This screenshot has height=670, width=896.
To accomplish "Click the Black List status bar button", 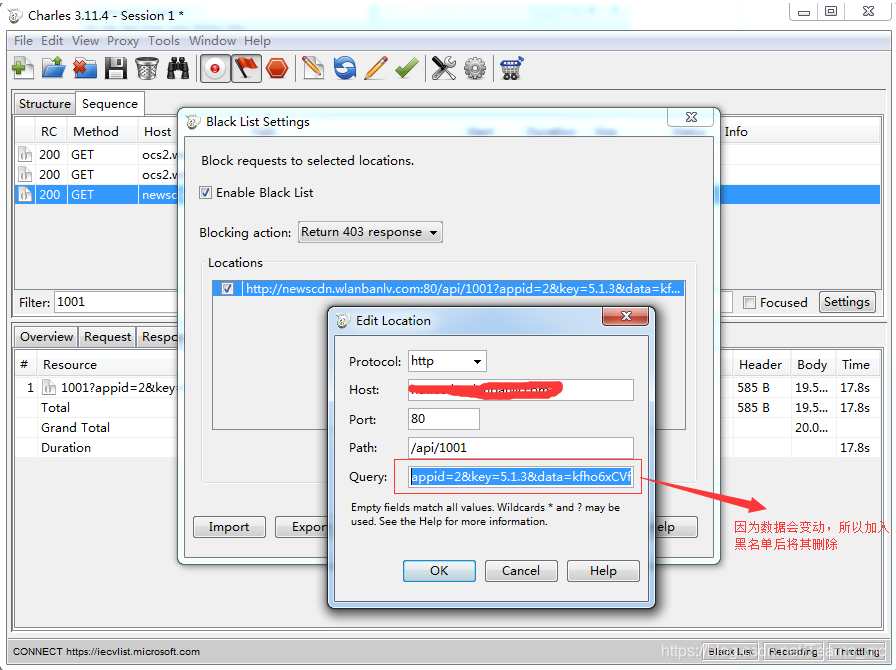I will pos(731,651).
